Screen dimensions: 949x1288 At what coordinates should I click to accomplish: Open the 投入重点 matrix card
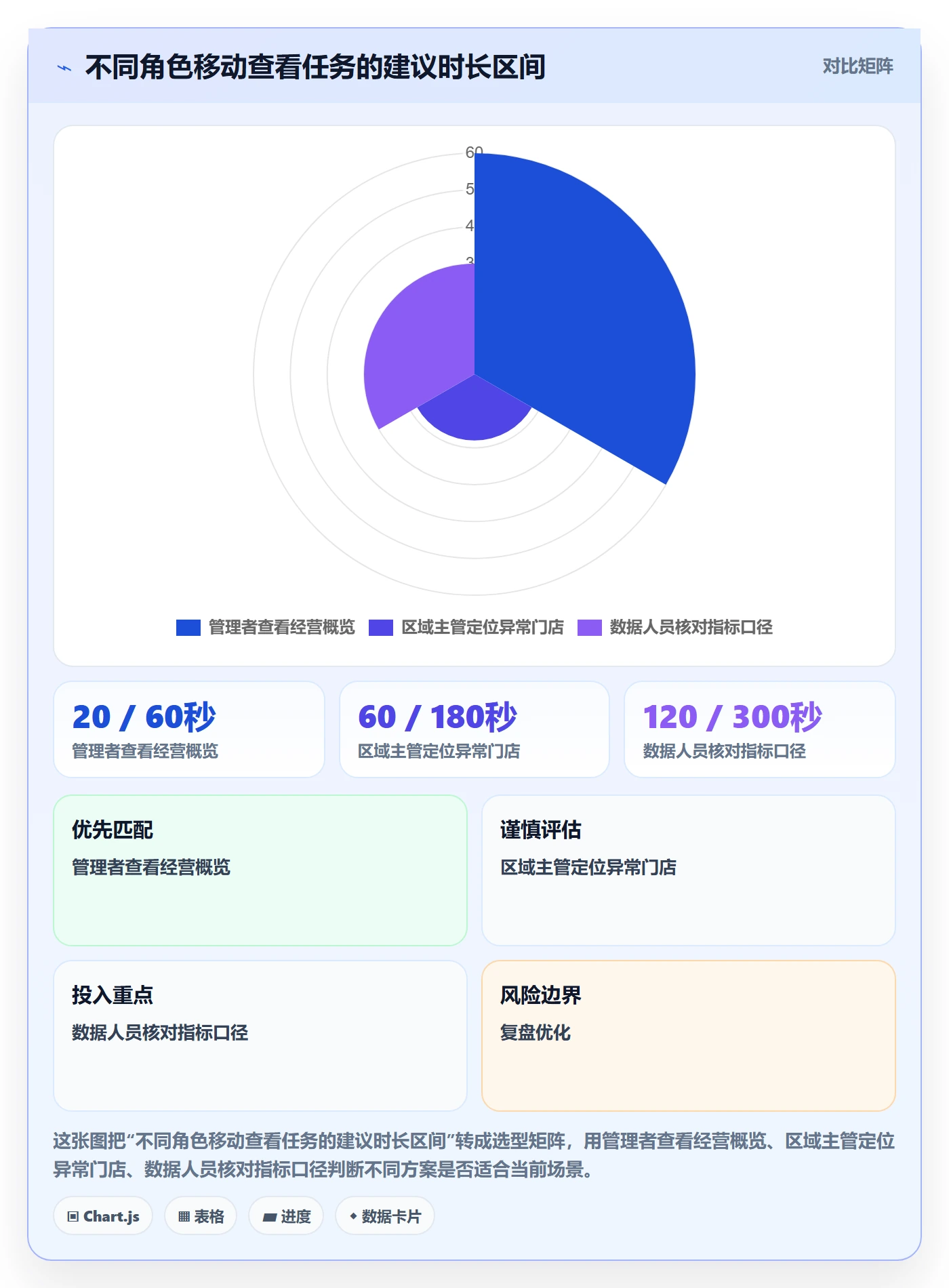260,1036
